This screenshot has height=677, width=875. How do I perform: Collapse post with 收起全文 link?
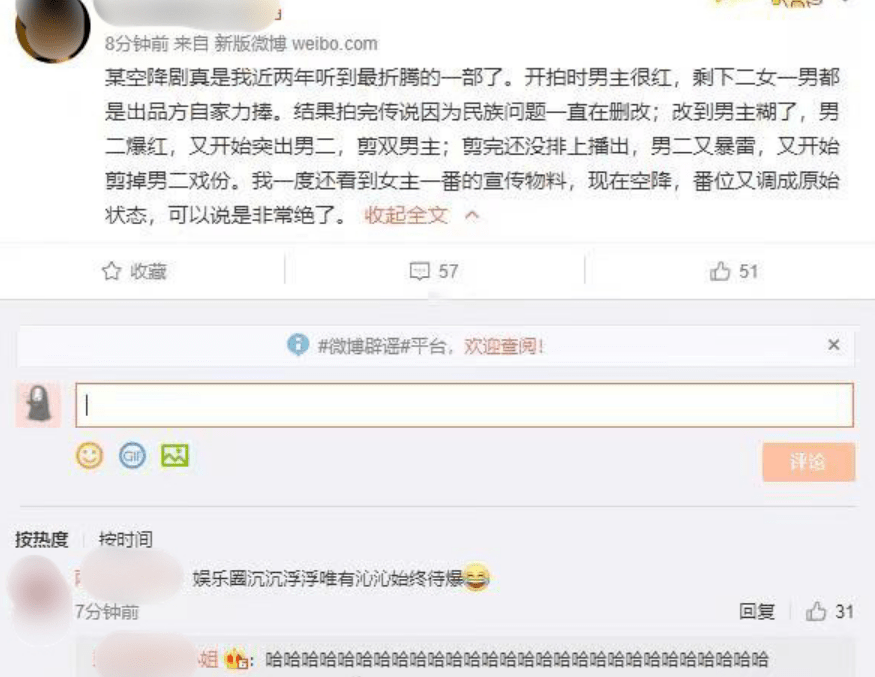[x=406, y=215]
